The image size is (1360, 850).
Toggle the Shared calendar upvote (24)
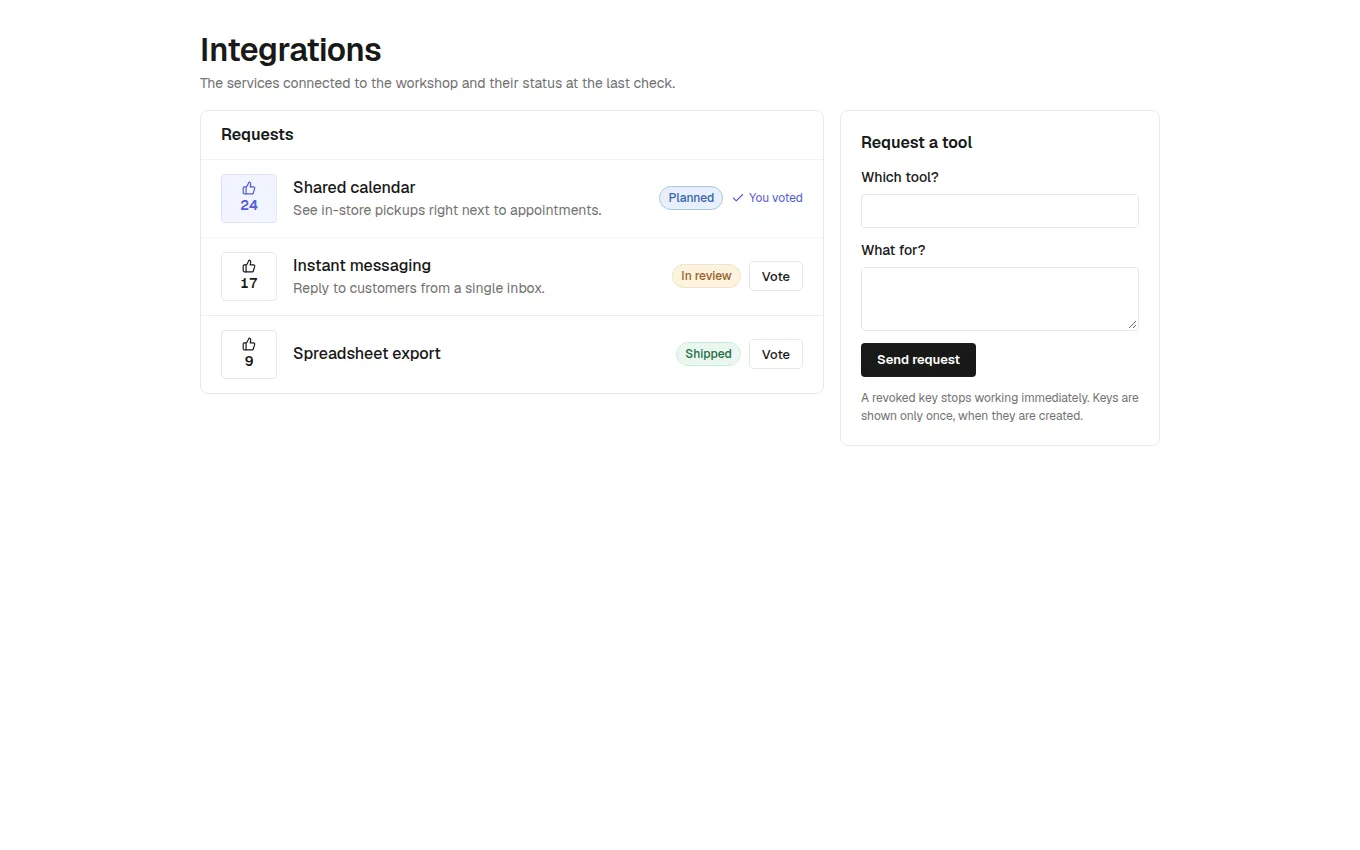[249, 198]
